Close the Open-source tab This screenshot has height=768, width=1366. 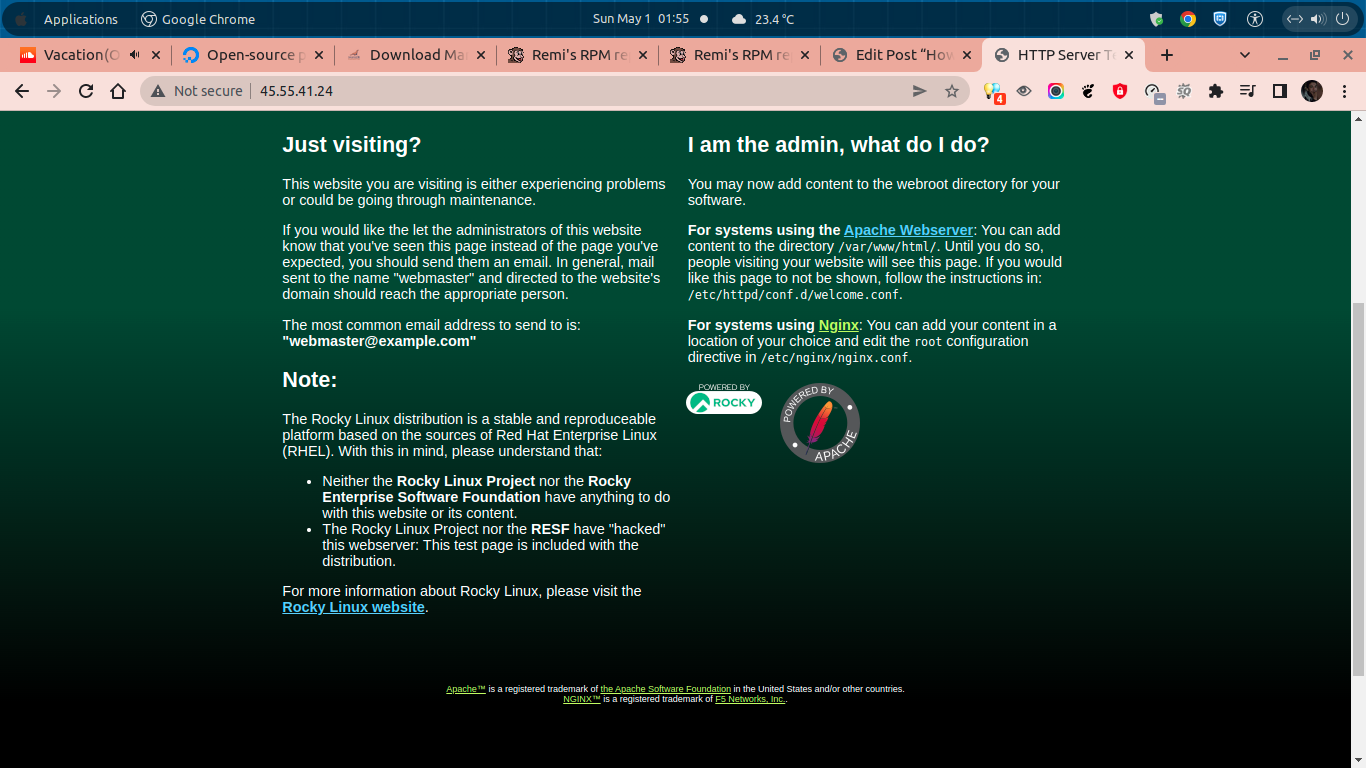pos(318,55)
